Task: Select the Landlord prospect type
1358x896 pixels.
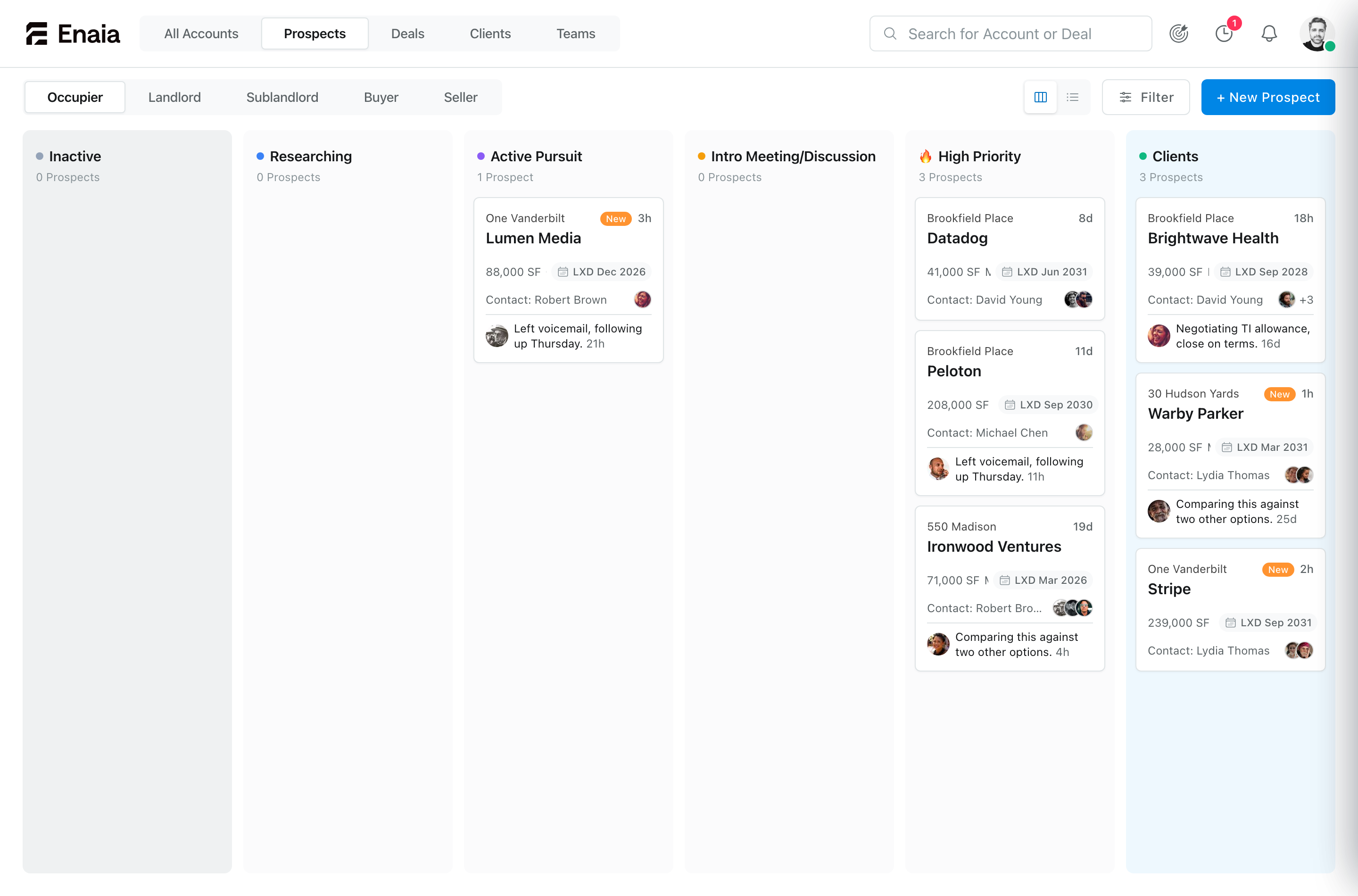Action: [174, 97]
